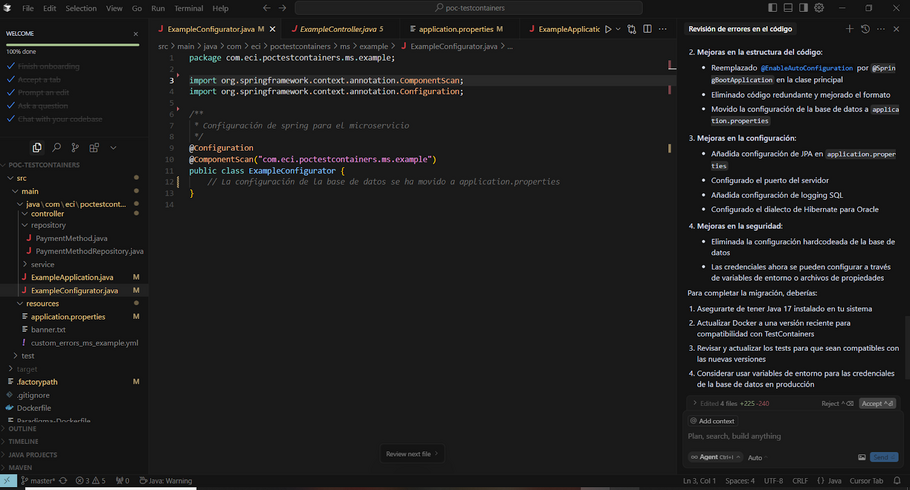Open run options dropdown arrow
Screen dimensions: 910x490
(618, 29)
